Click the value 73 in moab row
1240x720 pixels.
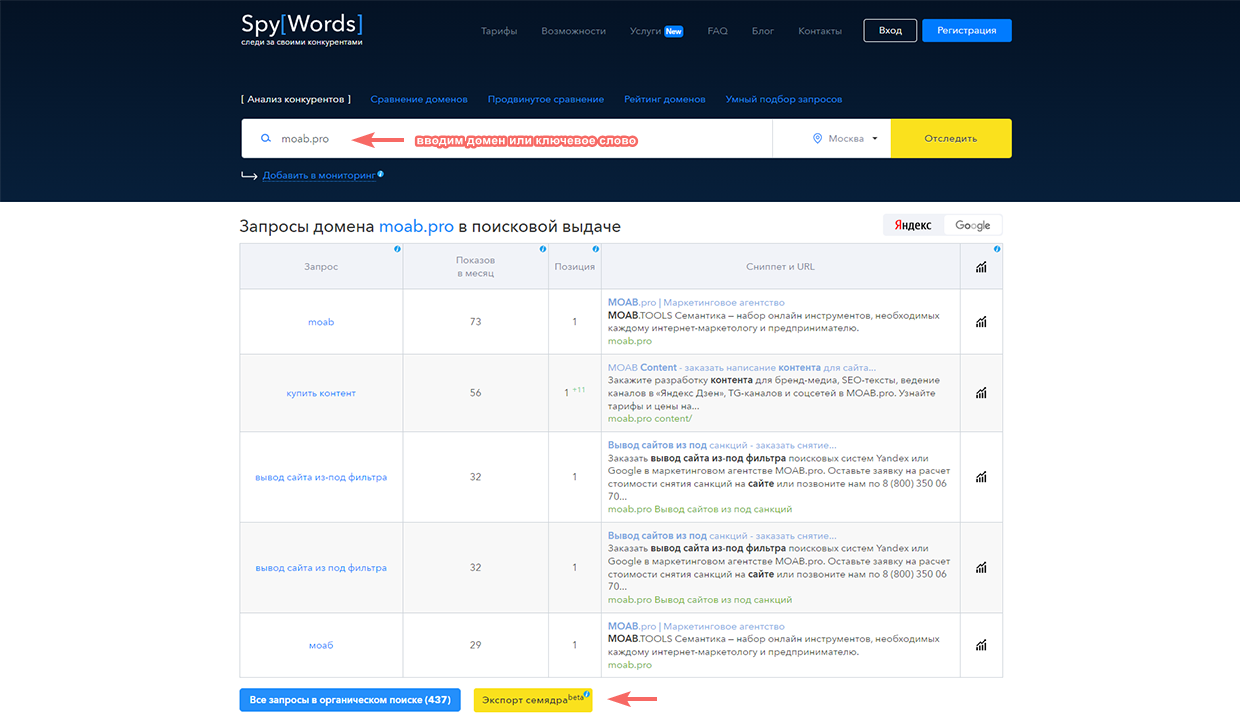click(475, 322)
